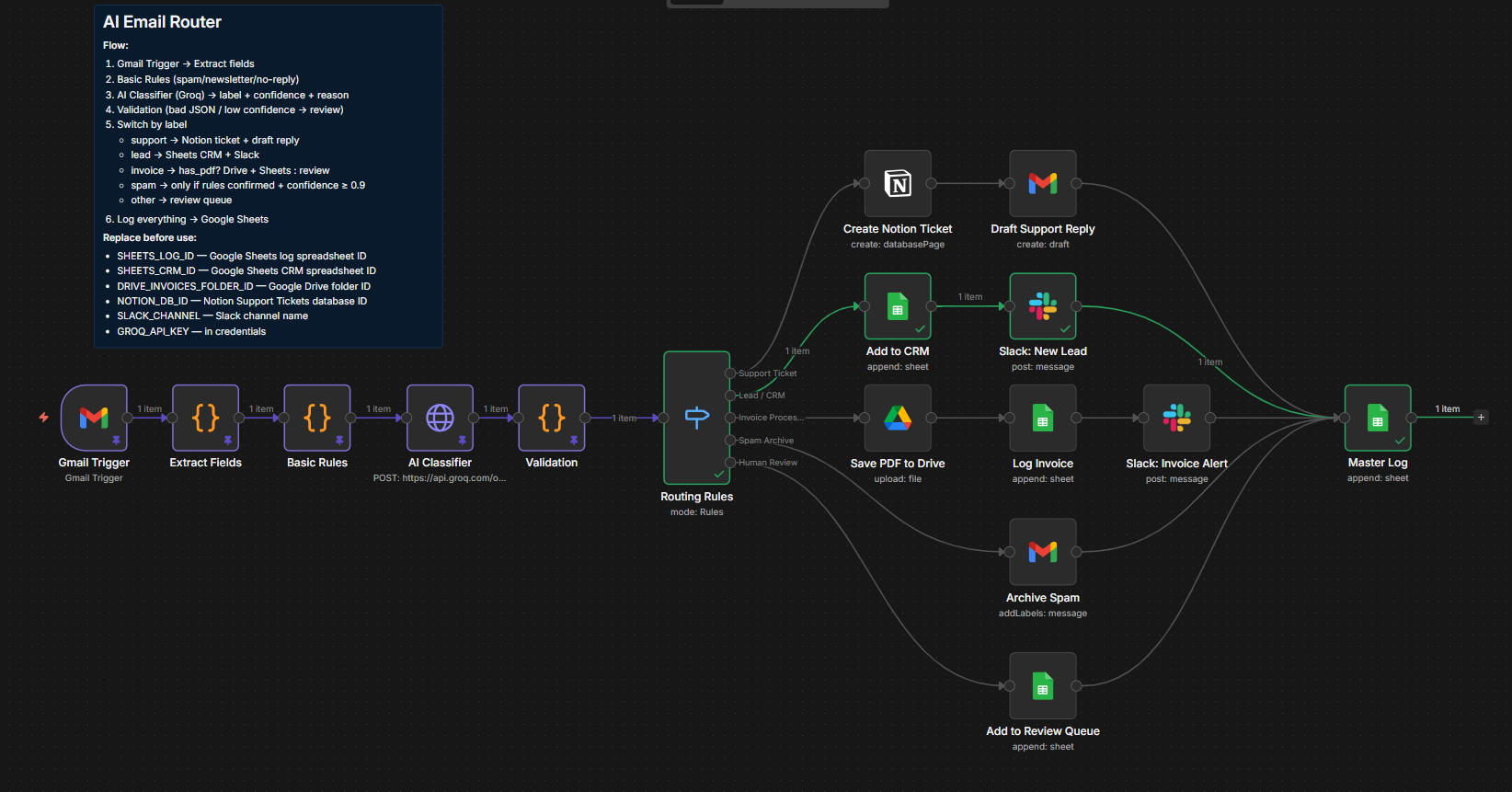Click the 'DRIVE_INVOICES_FOLDER_ID' replacement line
The height and width of the screenshot is (792, 1512).
pyautogui.click(x=244, y=287)
